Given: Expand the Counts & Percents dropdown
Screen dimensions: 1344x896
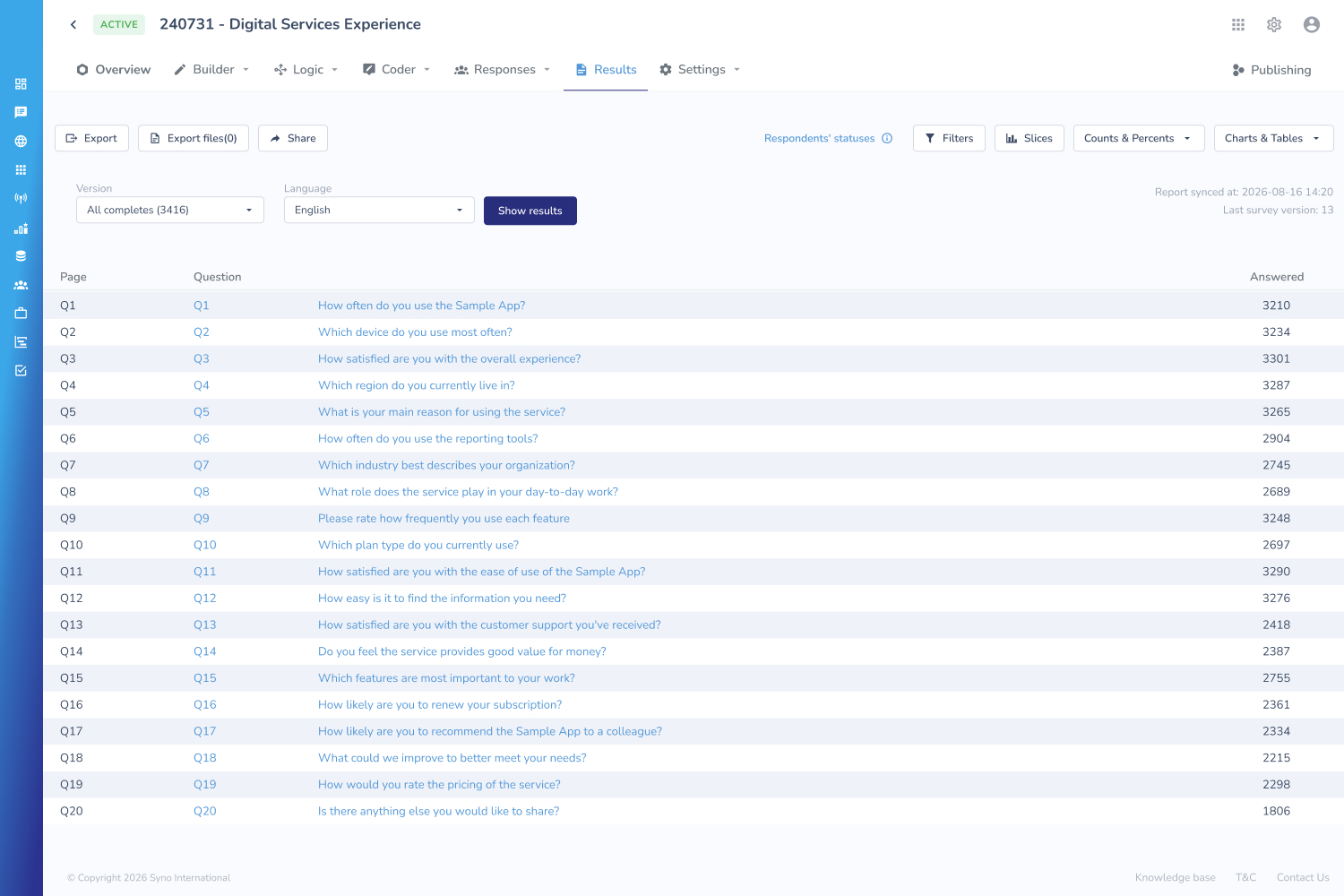Looking at the screenshot, I should (x=1139, y=138).
